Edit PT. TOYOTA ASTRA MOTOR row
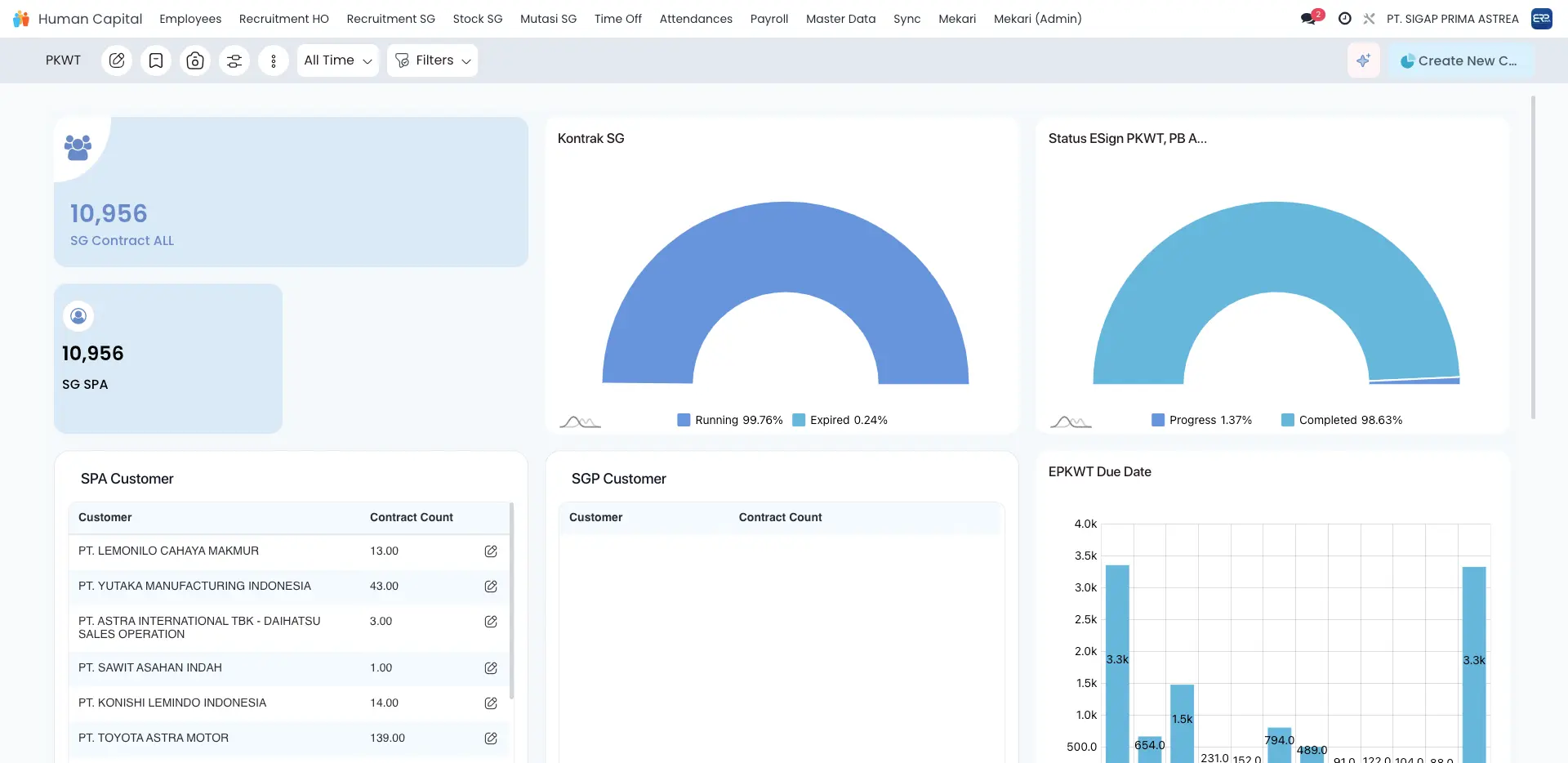The width and height of the screenshot is (1568, 763). 491,738
